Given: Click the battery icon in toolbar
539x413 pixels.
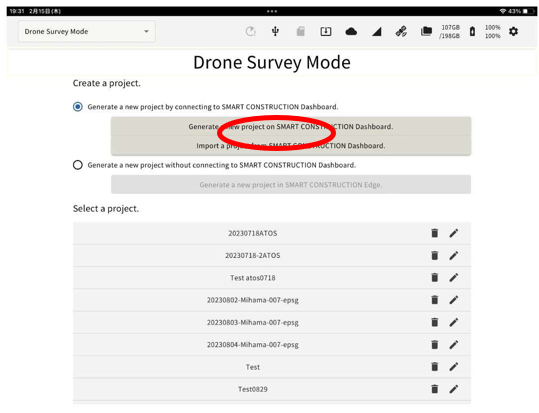Looking at the screenshot, I should [x=472, y=32].
